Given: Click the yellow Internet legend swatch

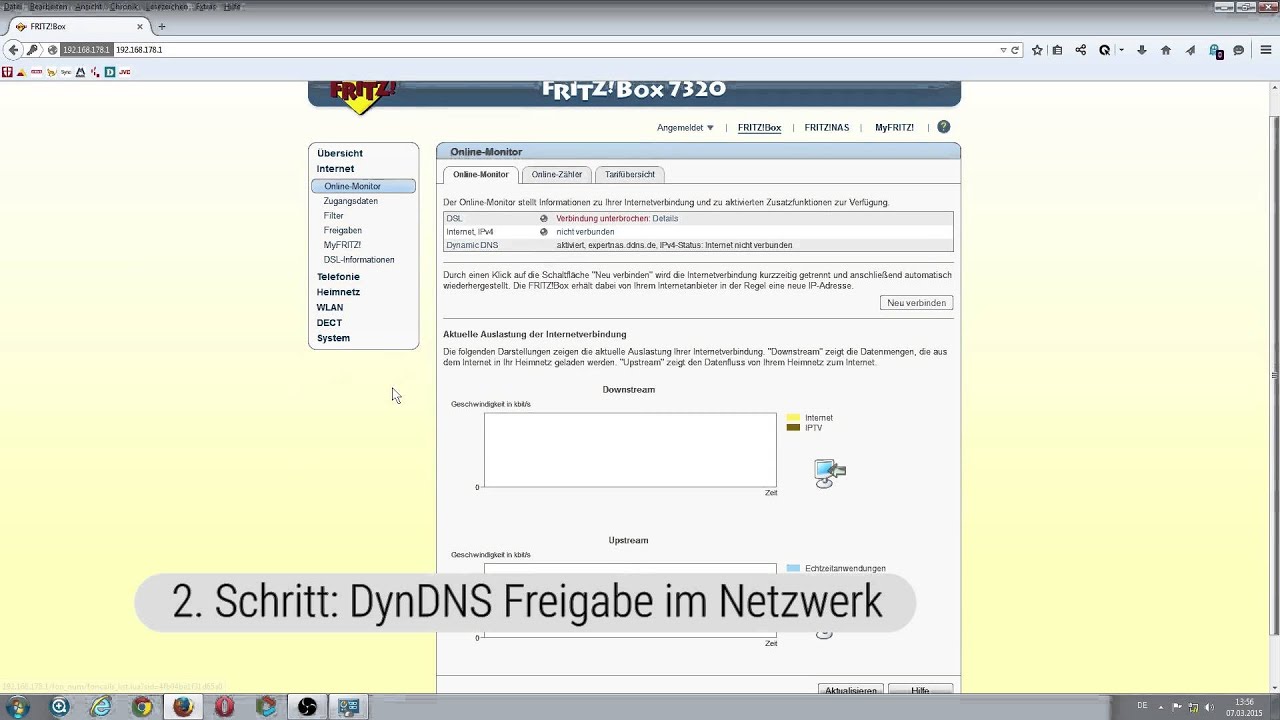Looking at the screenshot, I should [793, 418].
